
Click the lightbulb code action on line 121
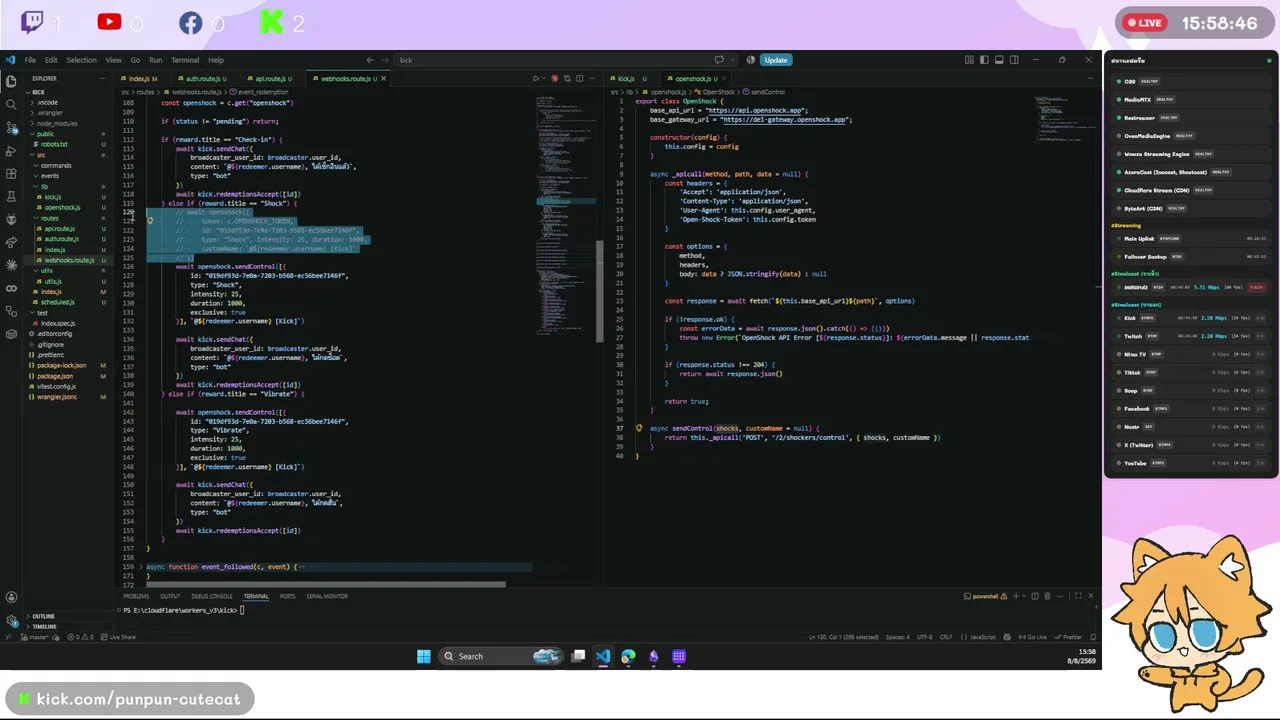coord(150,221)
